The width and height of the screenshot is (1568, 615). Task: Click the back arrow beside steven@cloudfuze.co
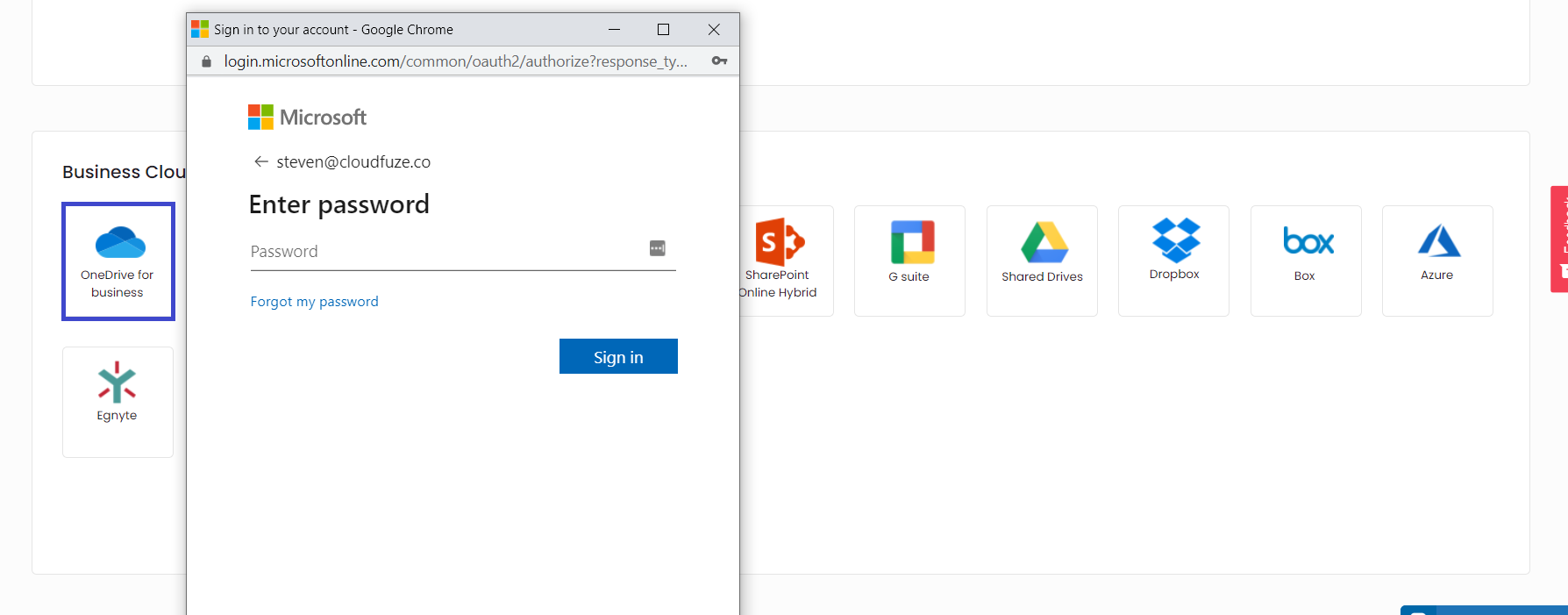[260, 161]
